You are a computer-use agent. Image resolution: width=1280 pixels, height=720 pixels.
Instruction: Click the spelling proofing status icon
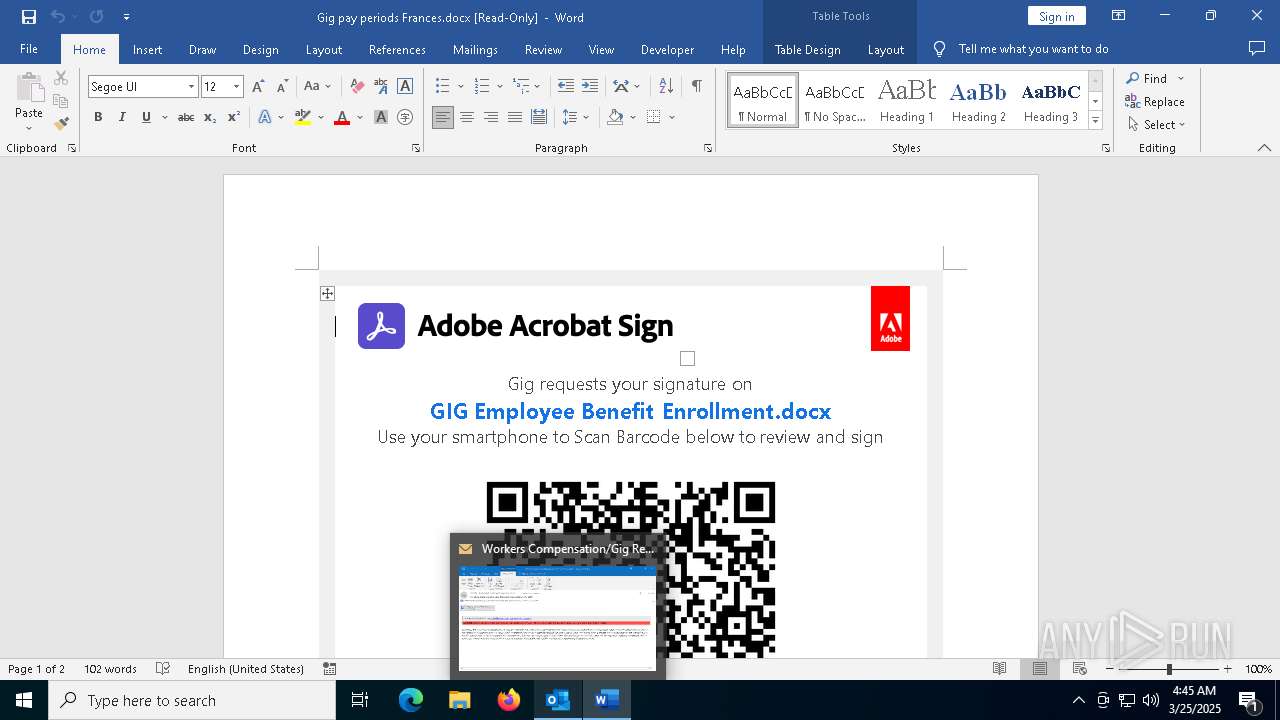163,669
